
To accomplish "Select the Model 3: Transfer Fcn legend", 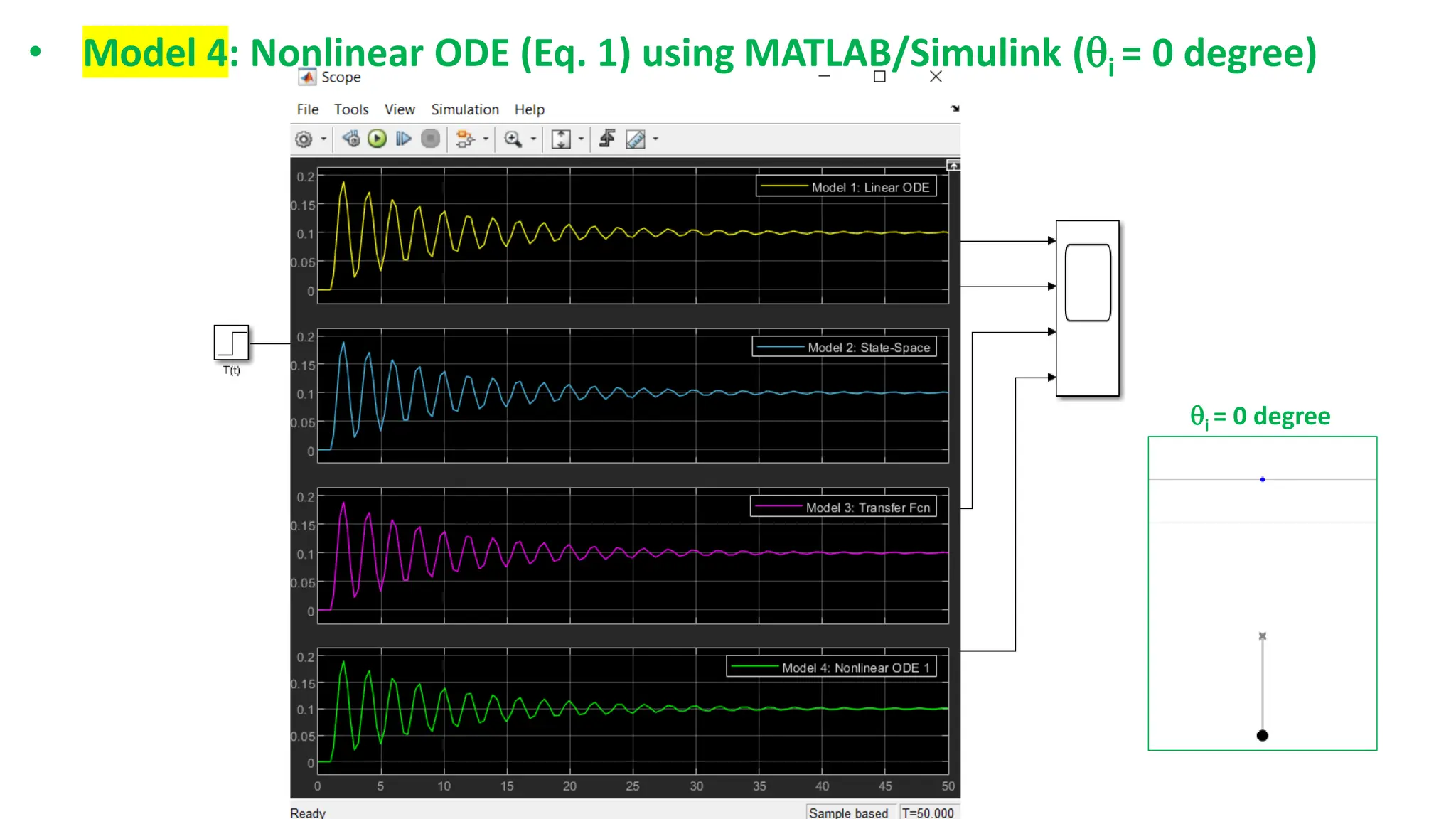I will point(843,507).
